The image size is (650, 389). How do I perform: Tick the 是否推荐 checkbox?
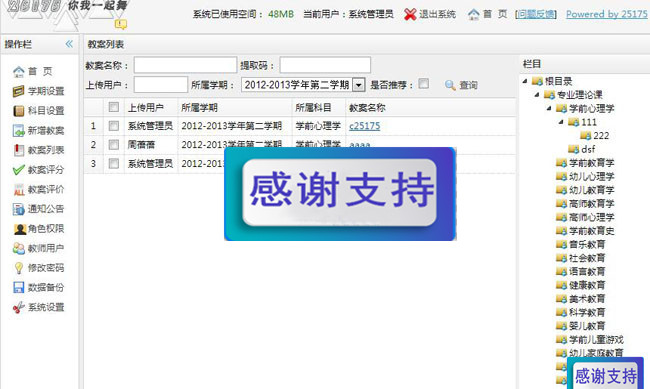(x=423, y=83)
